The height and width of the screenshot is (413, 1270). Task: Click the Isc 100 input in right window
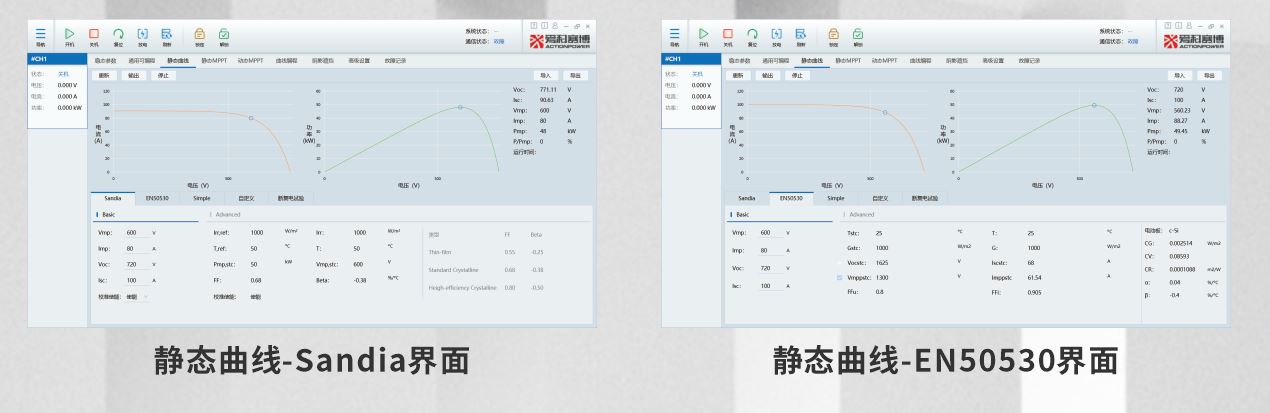point(771,285)
